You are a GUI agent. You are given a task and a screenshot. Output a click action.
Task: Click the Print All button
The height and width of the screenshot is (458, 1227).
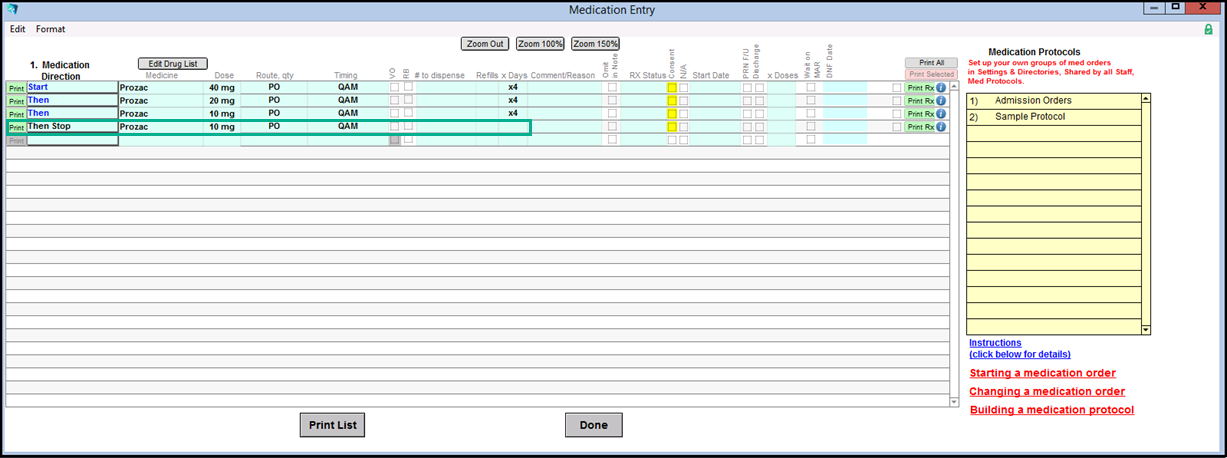(931, 63)
